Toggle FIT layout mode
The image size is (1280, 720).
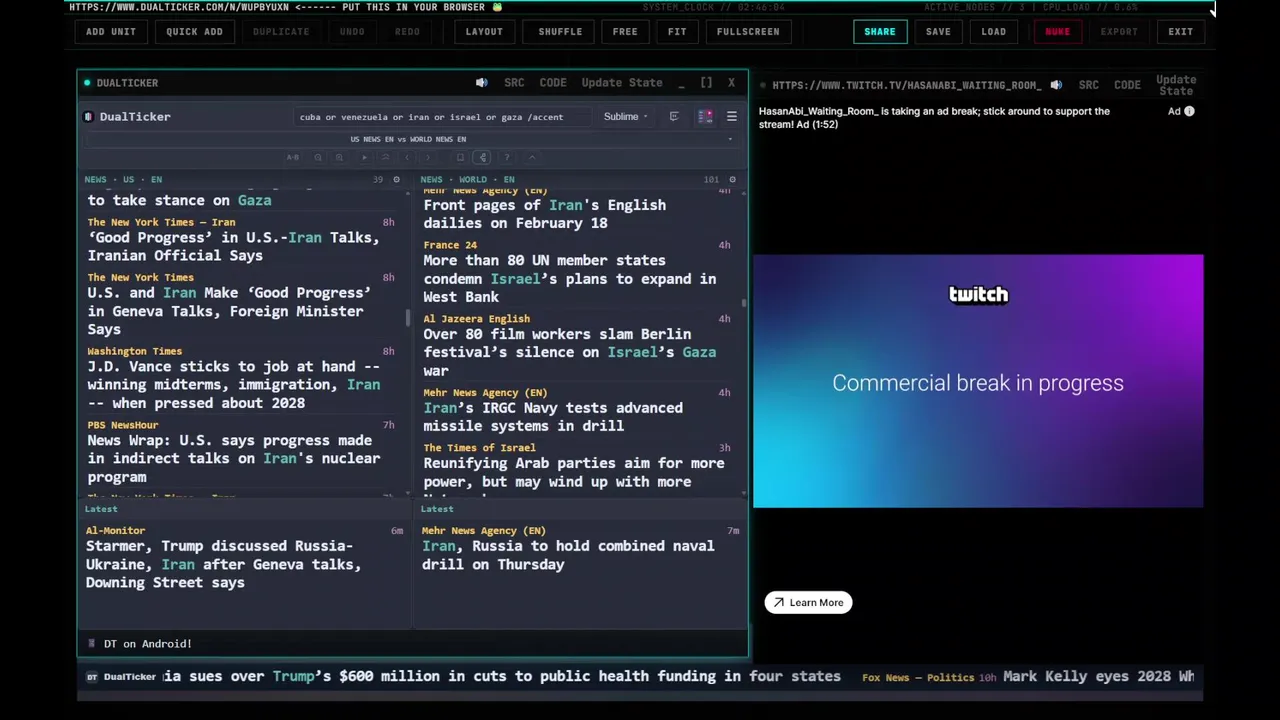pos(677,32)
